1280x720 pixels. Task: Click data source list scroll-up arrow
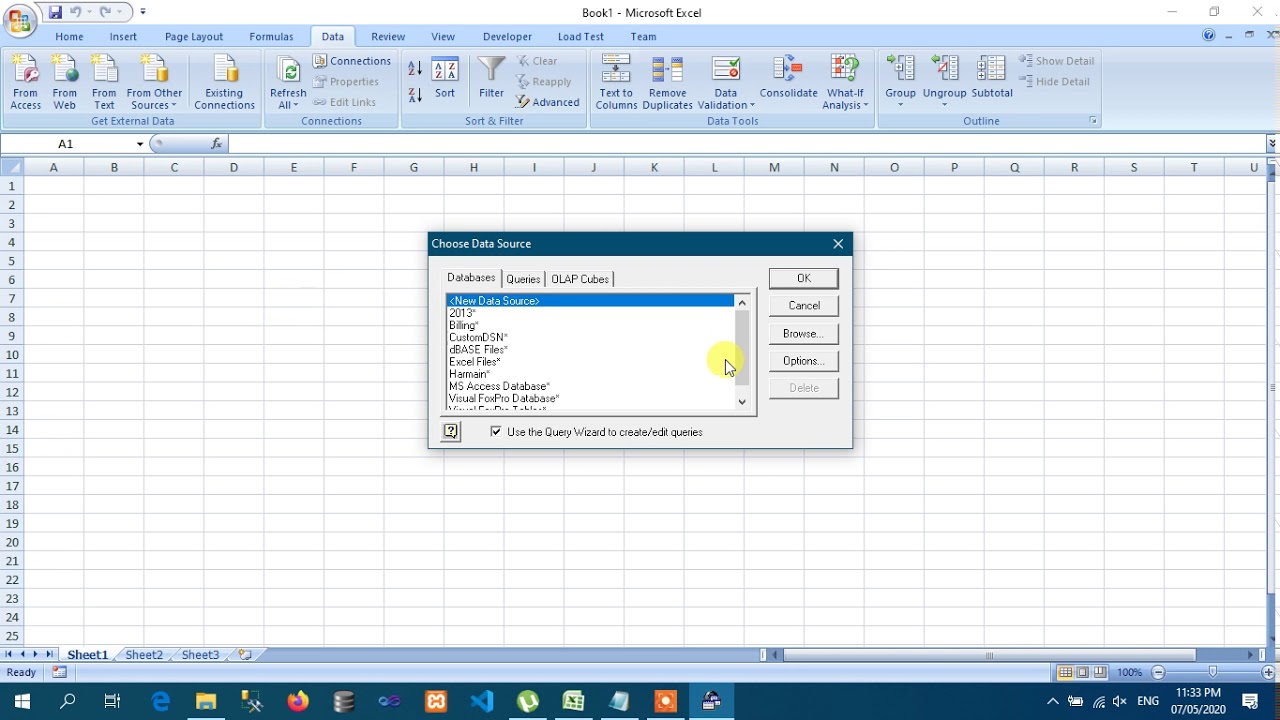(x=742, y=302)
